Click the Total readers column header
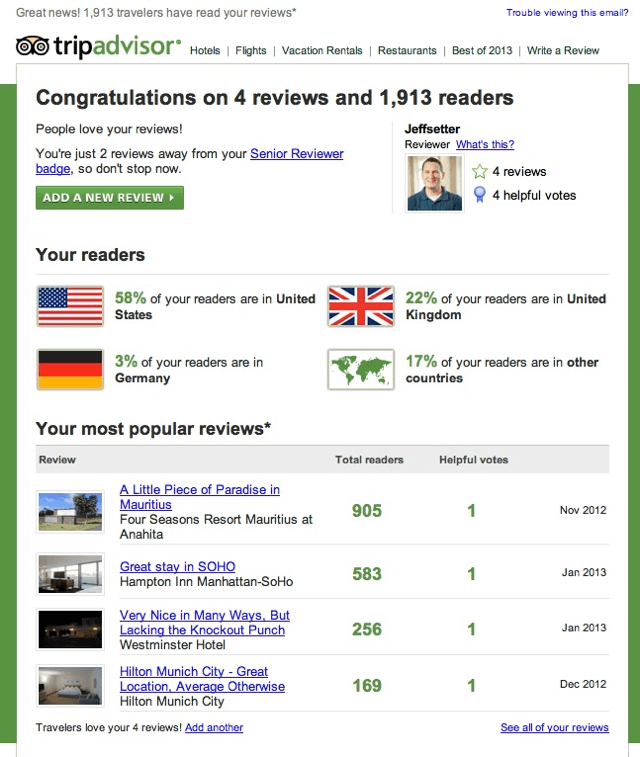Image resolution: width=640 pixels, height=757 pixels. (x=369, y=460)
